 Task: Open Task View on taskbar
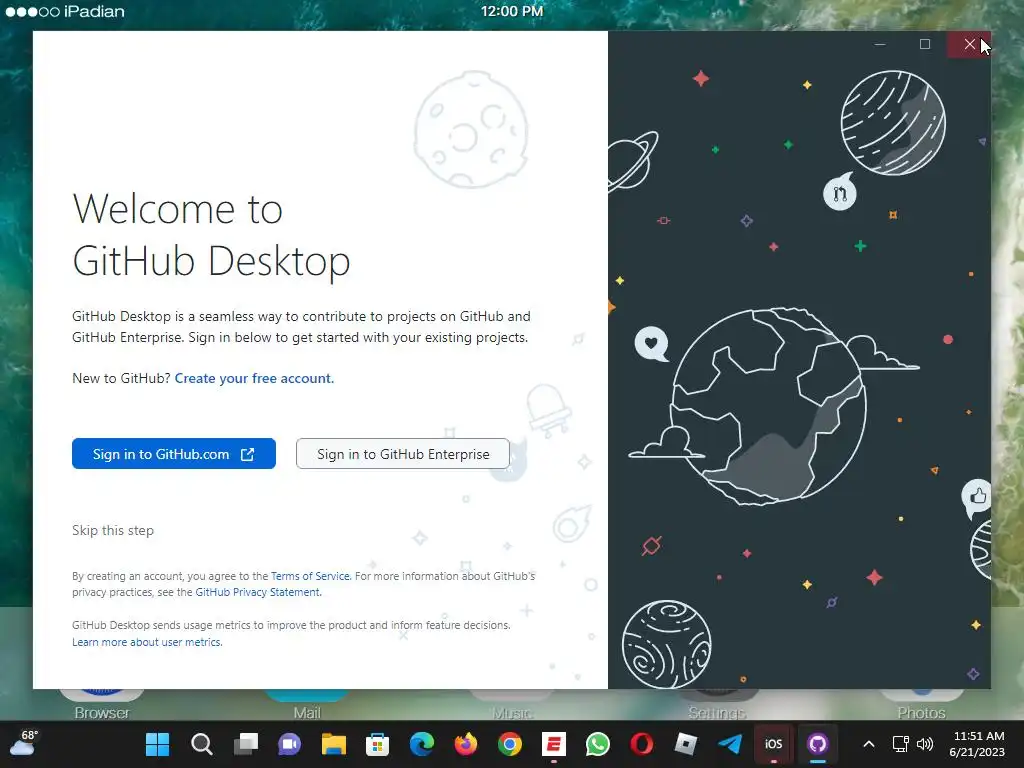tap(246, 744)
